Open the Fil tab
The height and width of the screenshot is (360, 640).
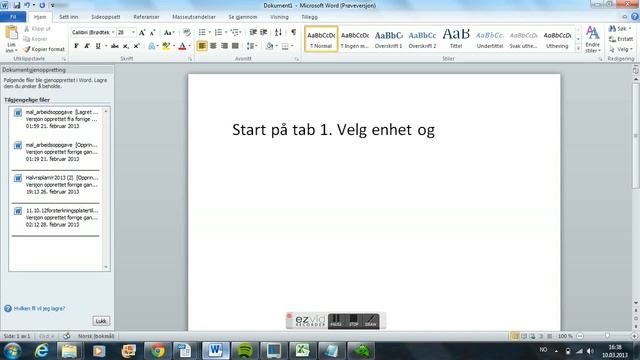[x=13, y=17]
